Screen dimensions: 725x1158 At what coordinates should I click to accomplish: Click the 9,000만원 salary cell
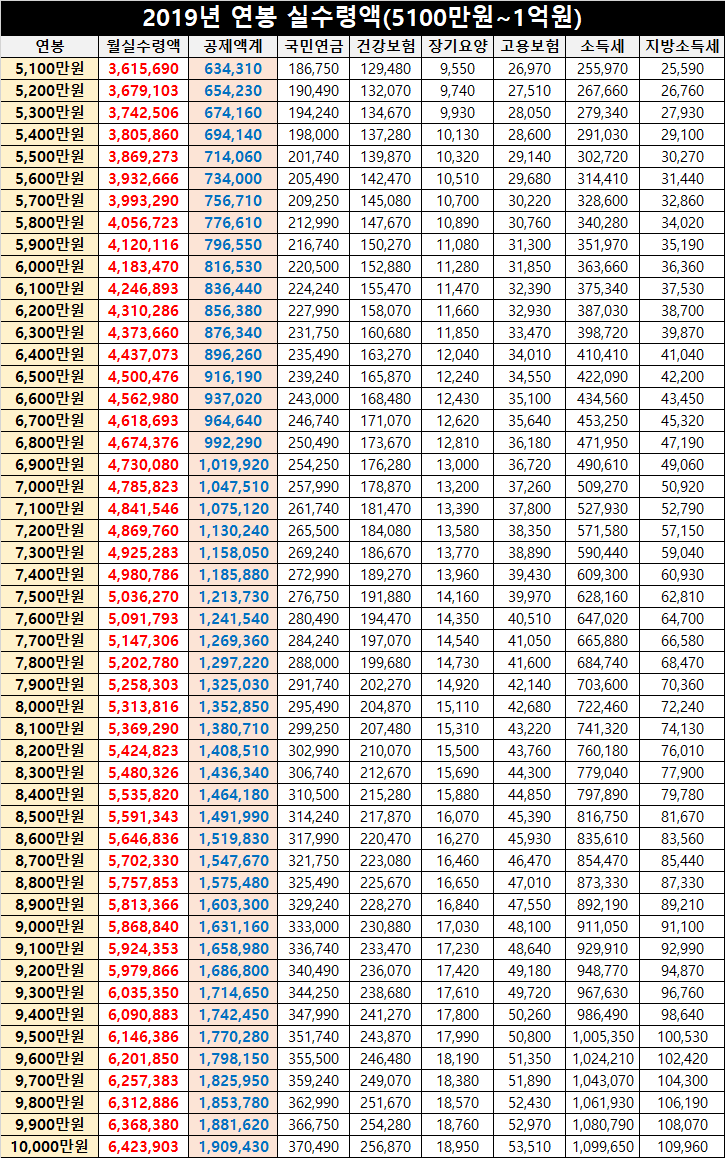coord(49,927)
